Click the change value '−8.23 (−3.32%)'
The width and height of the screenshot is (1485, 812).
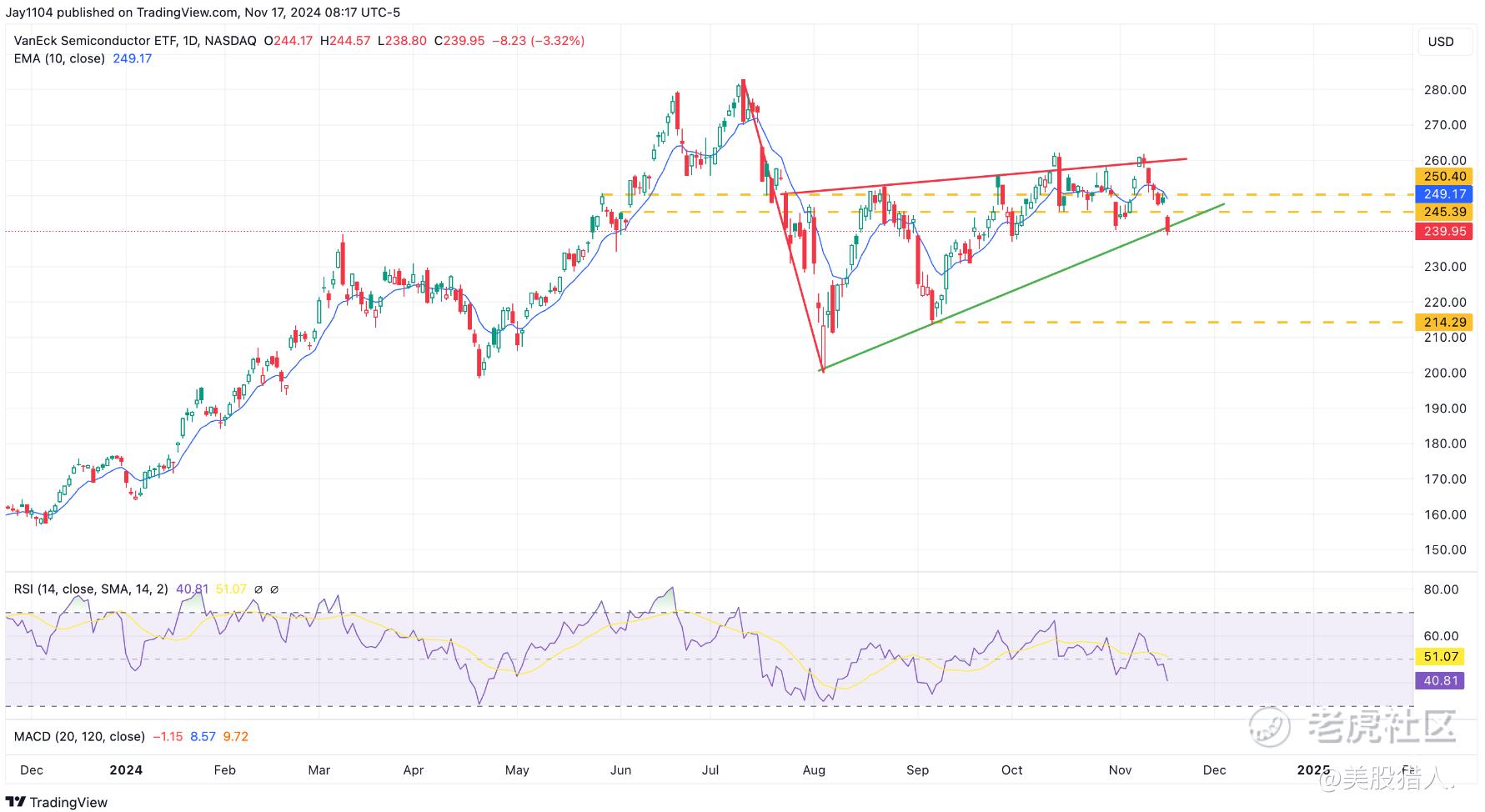pyautogui.click(x=538, y=40)
